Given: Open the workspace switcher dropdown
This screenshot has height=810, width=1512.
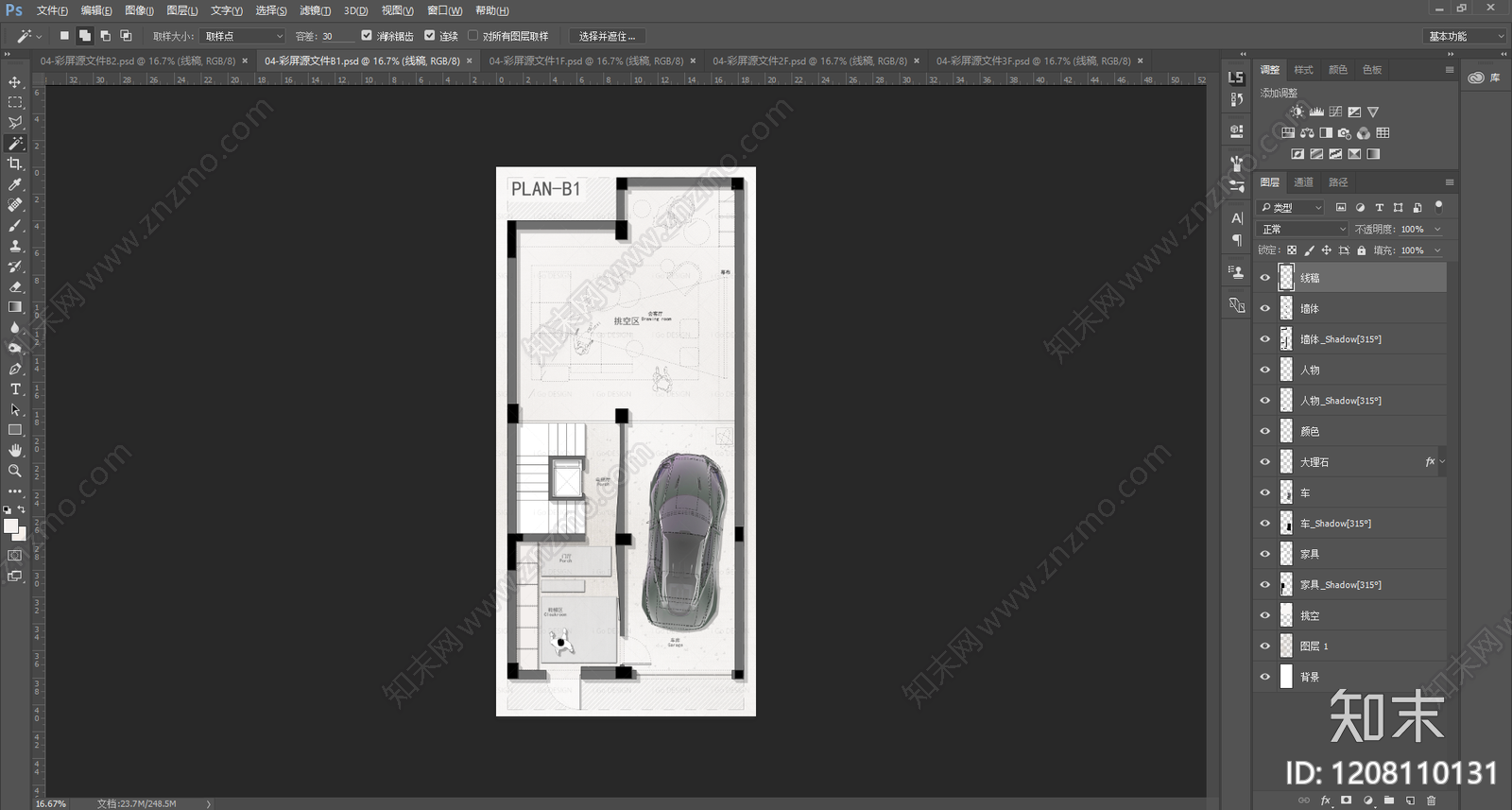Looking at the screenshot, I should point(1465,36).
